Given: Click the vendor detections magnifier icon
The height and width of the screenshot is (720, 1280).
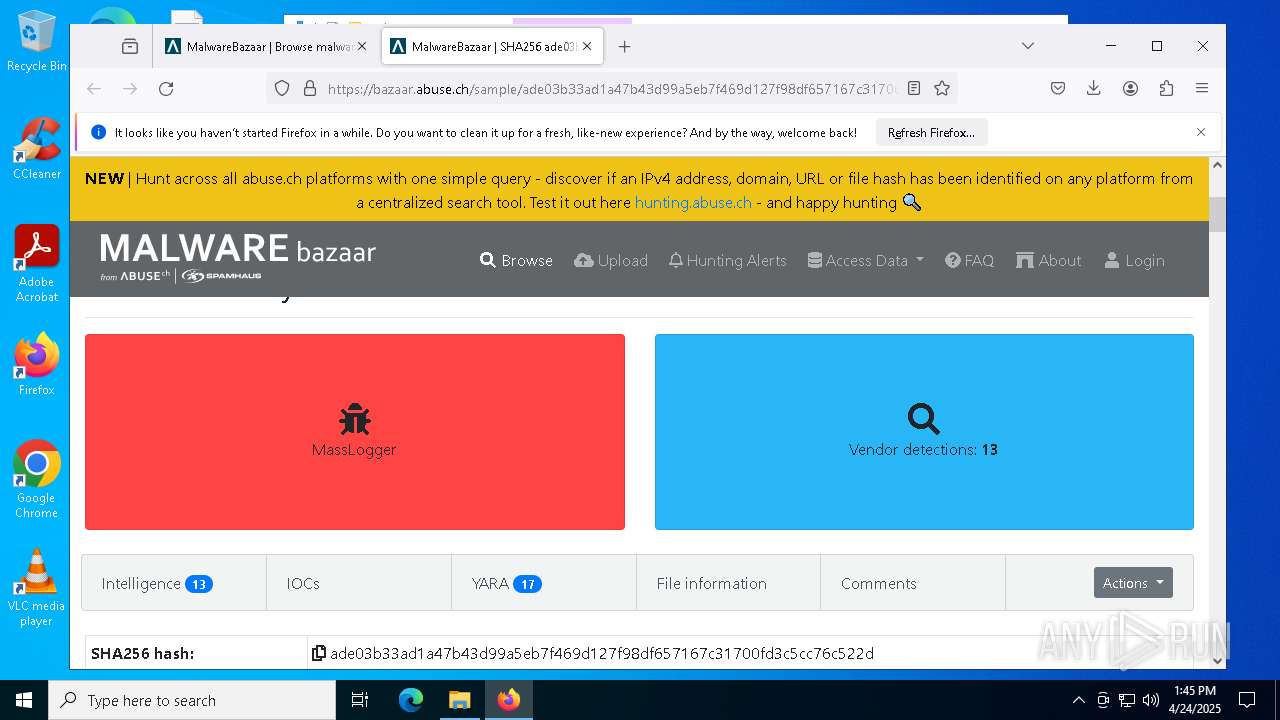Looking at the screenshot, I should 923,419.
